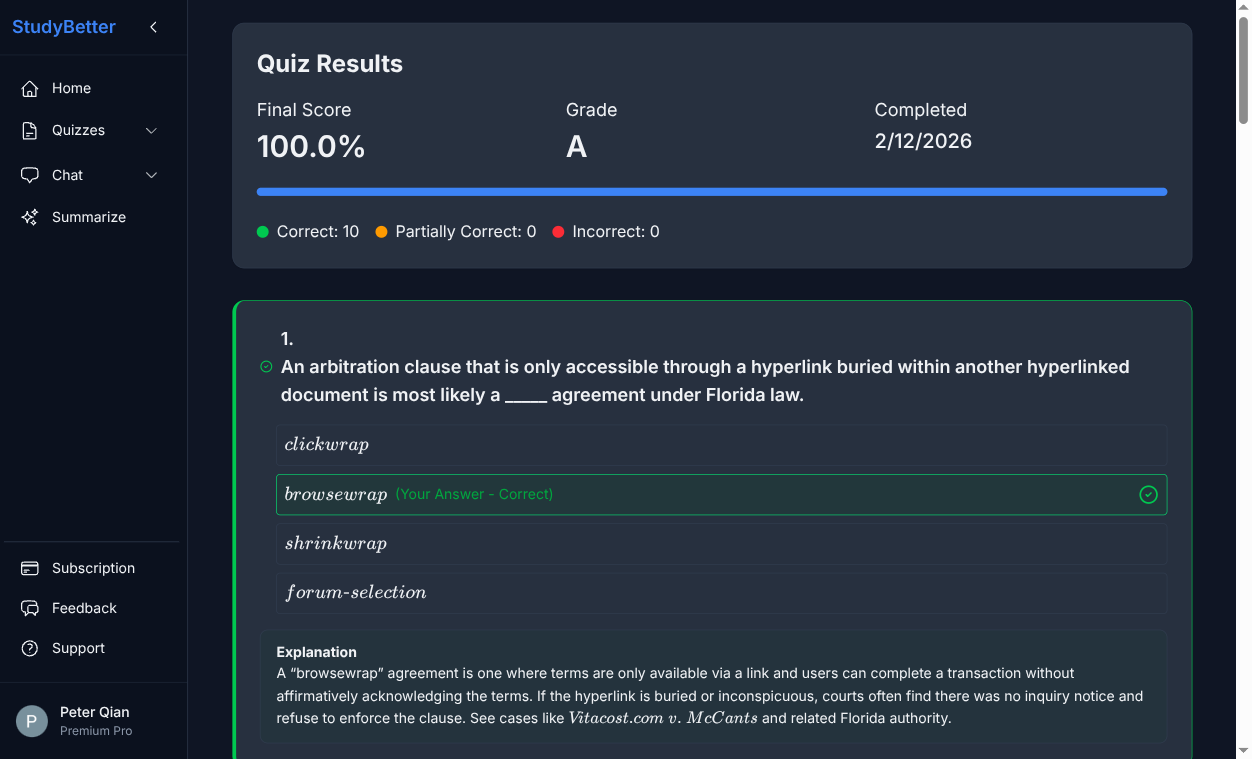Viewport: 1252px width, 759px height.
Task: Click the Summarize sparkle icon
Action: point(30,216)
